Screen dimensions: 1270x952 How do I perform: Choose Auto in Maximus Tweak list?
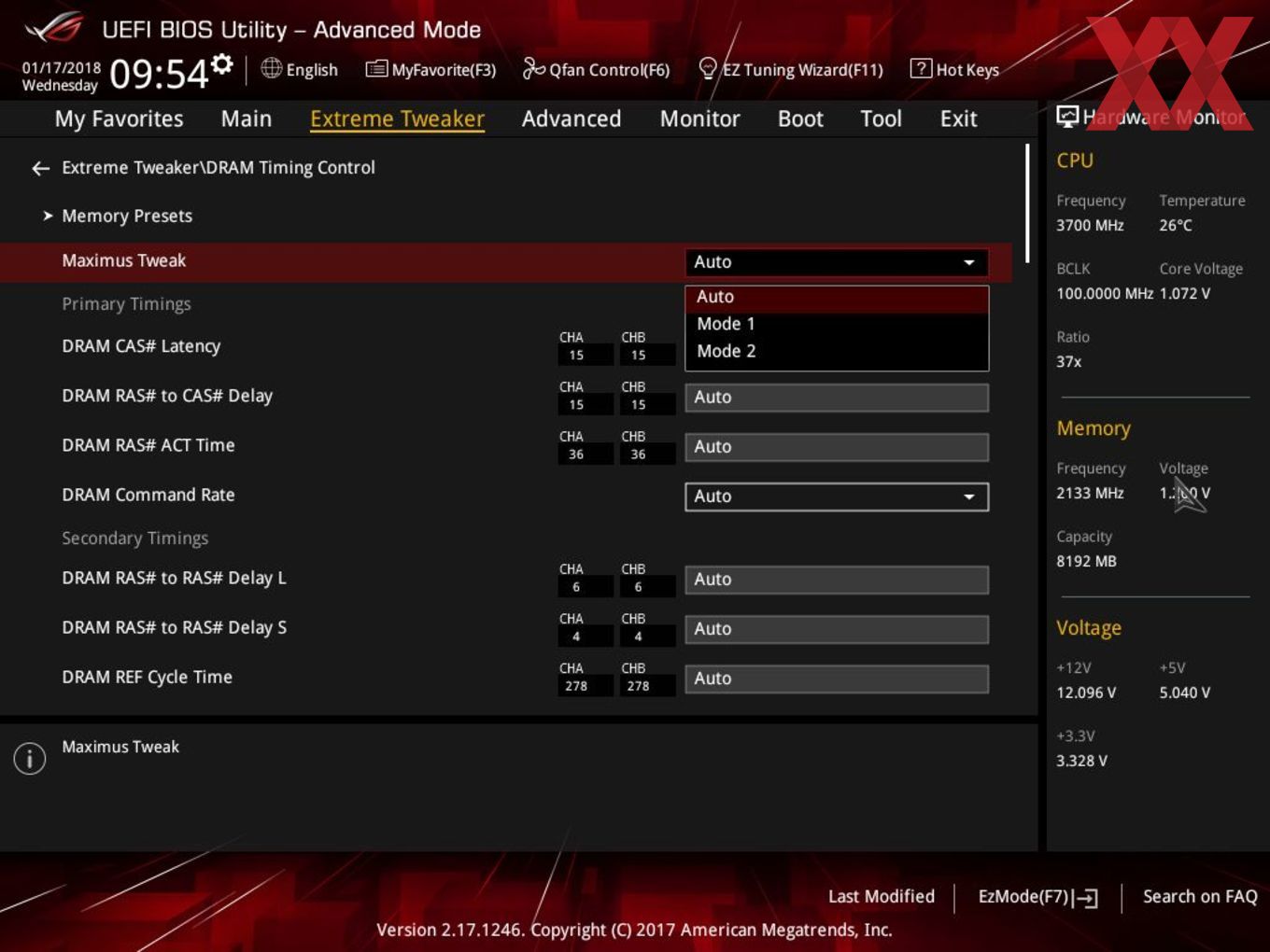pos(837,297)
